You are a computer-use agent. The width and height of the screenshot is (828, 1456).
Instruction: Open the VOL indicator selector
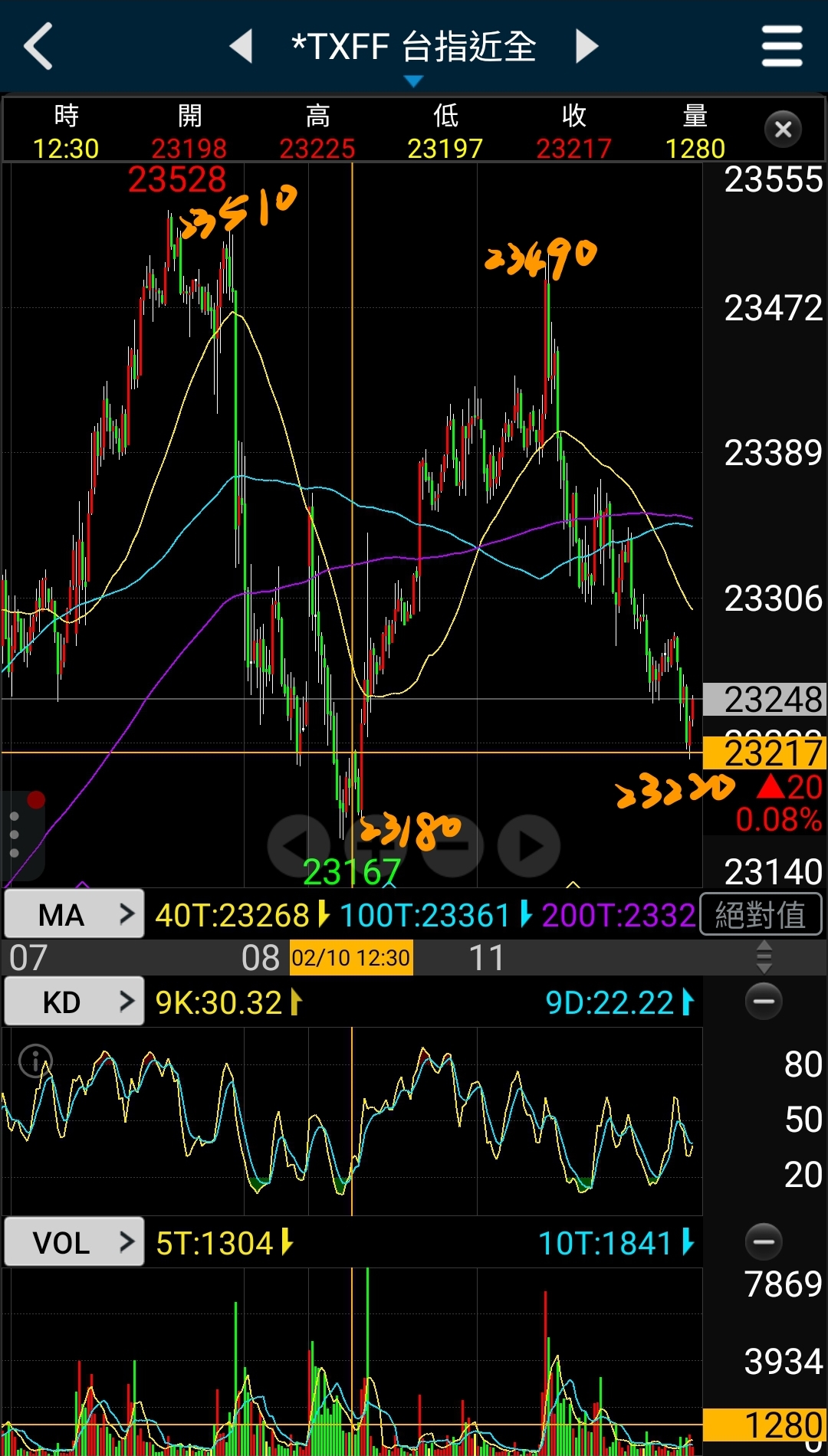(x=74, y=1242)
